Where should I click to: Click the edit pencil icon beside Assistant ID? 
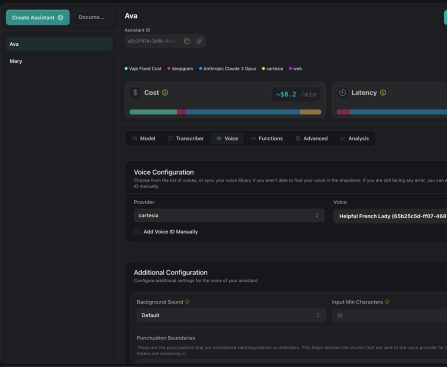[x=199, y=41]
